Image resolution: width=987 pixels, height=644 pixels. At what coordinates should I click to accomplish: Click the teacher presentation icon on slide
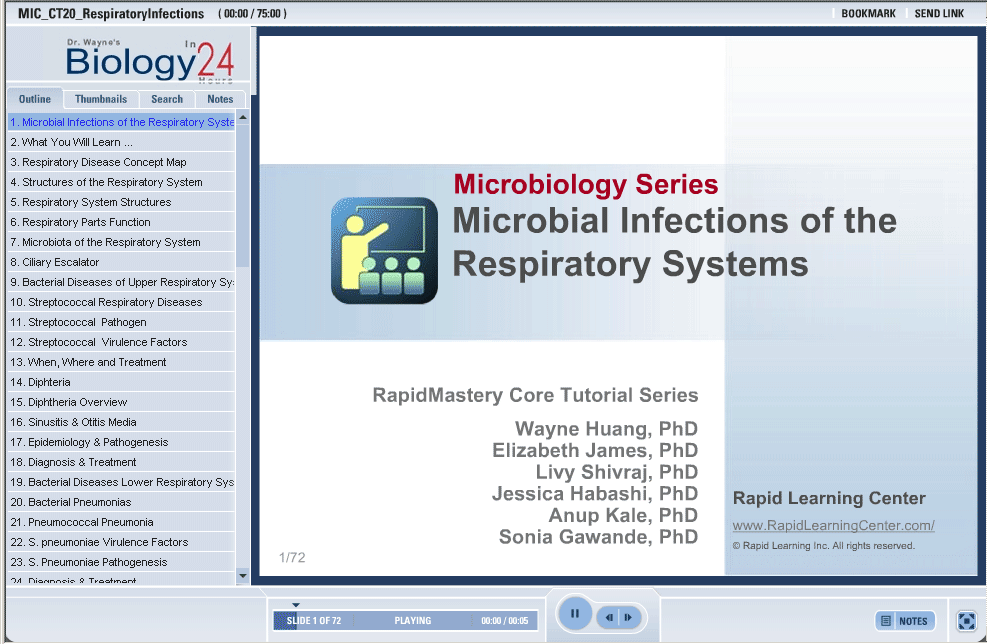[384, 250]
